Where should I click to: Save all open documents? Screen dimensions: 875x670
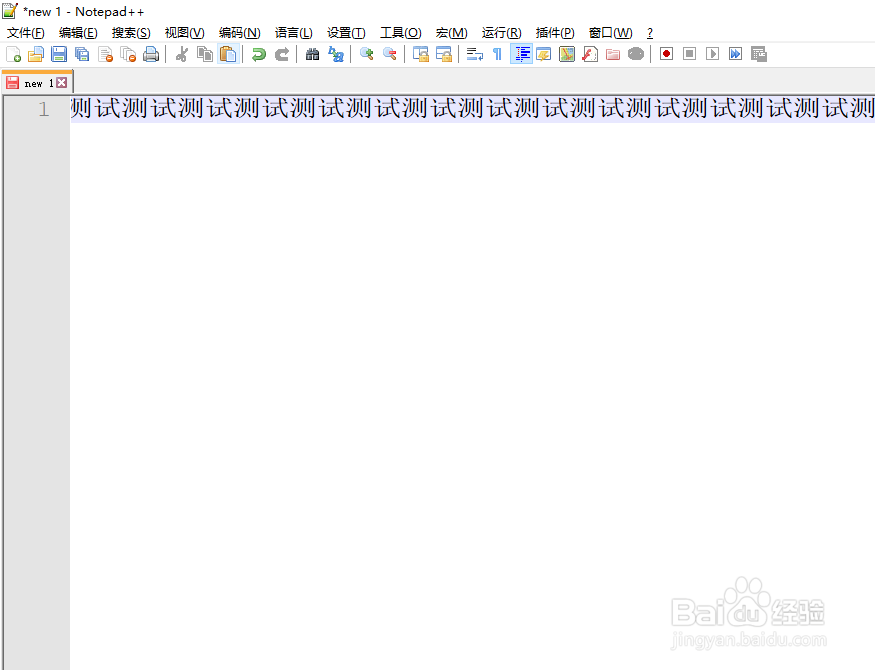[81, 54]
